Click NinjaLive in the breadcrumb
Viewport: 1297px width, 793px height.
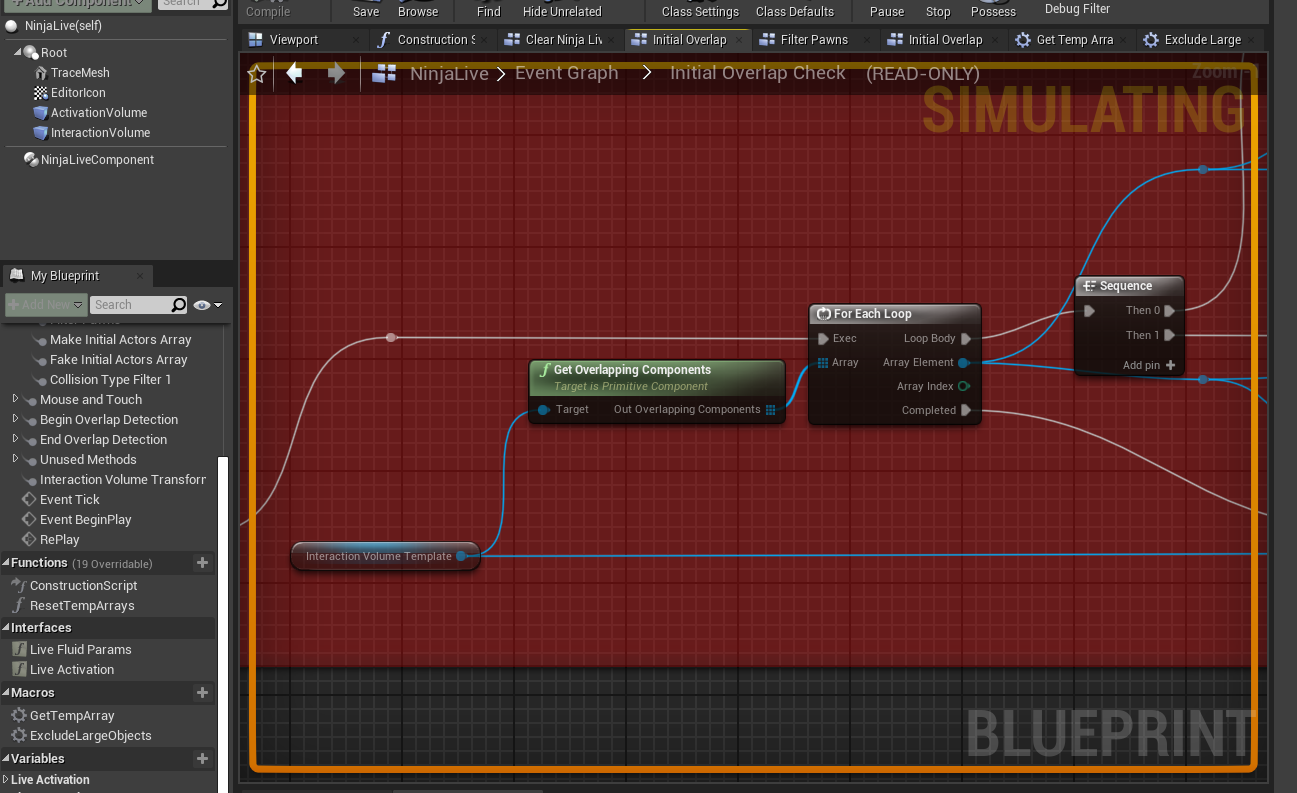448,73
